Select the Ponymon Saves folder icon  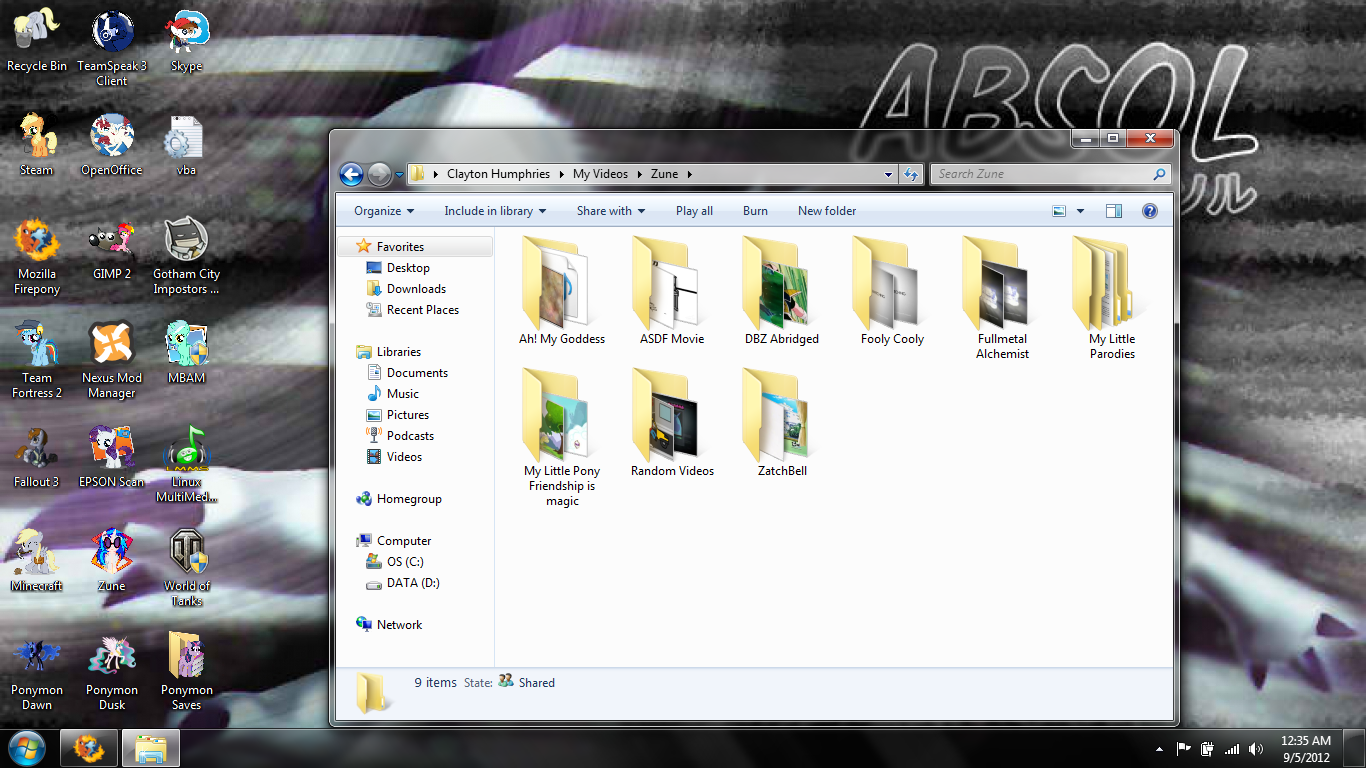[x=187, y=672]
